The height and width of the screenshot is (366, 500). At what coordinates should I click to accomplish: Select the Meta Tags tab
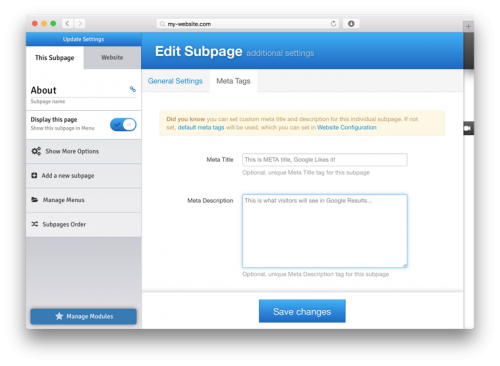pos(233,81)
